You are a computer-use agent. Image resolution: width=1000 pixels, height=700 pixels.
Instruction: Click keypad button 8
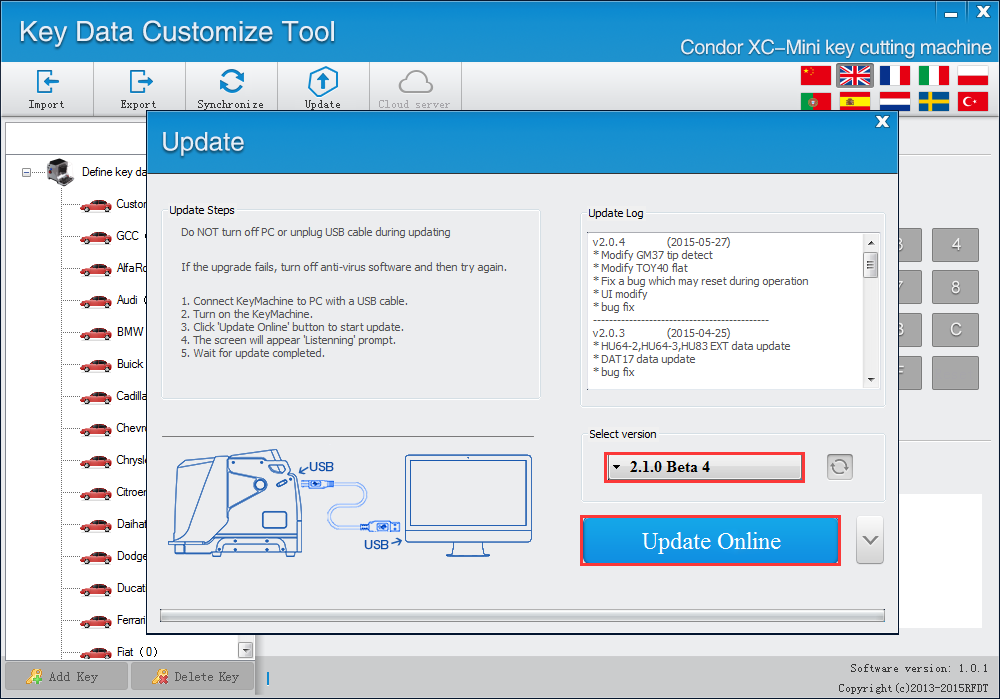tap(955, 288)
